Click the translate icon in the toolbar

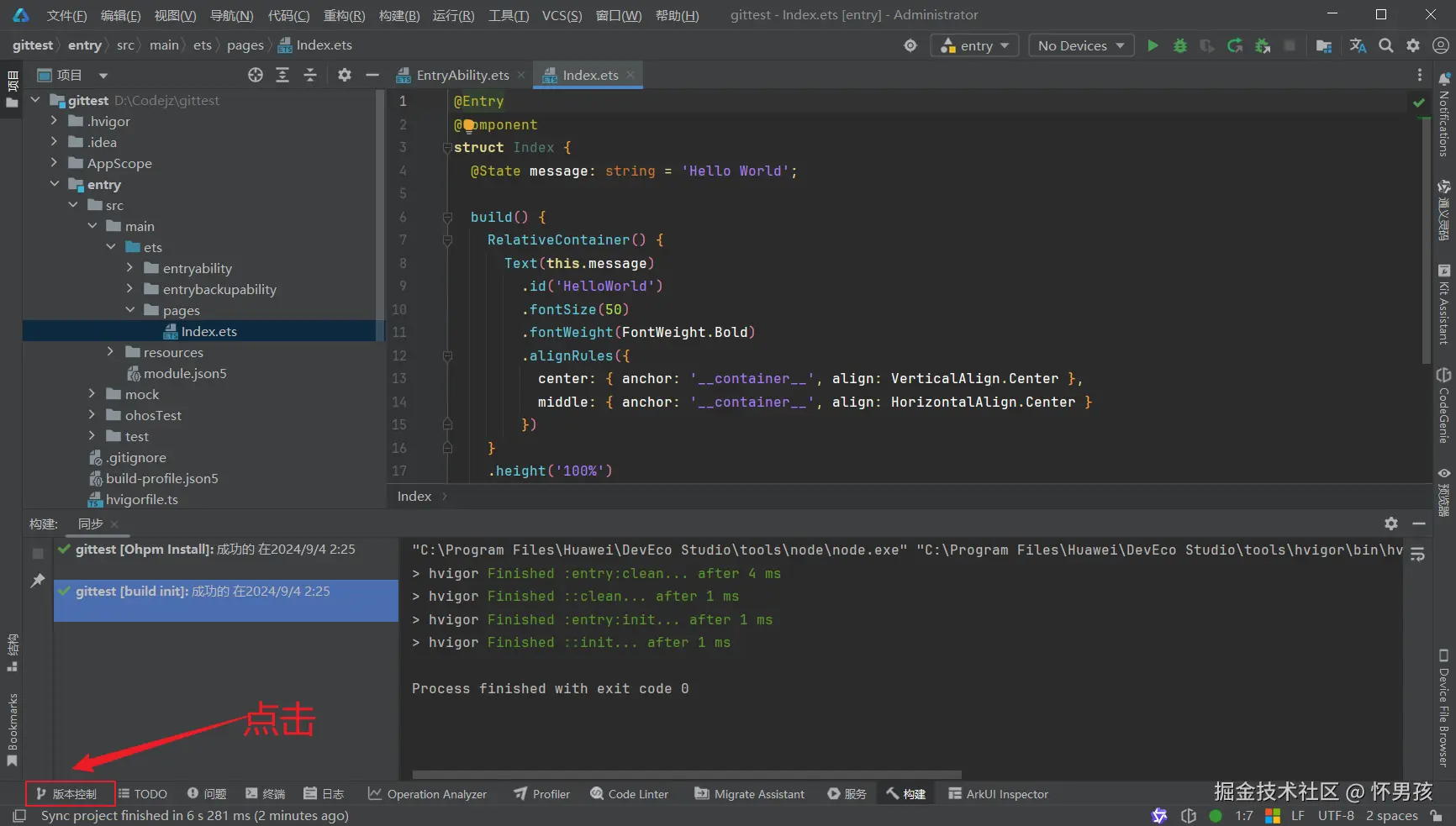click(1358, 46)
